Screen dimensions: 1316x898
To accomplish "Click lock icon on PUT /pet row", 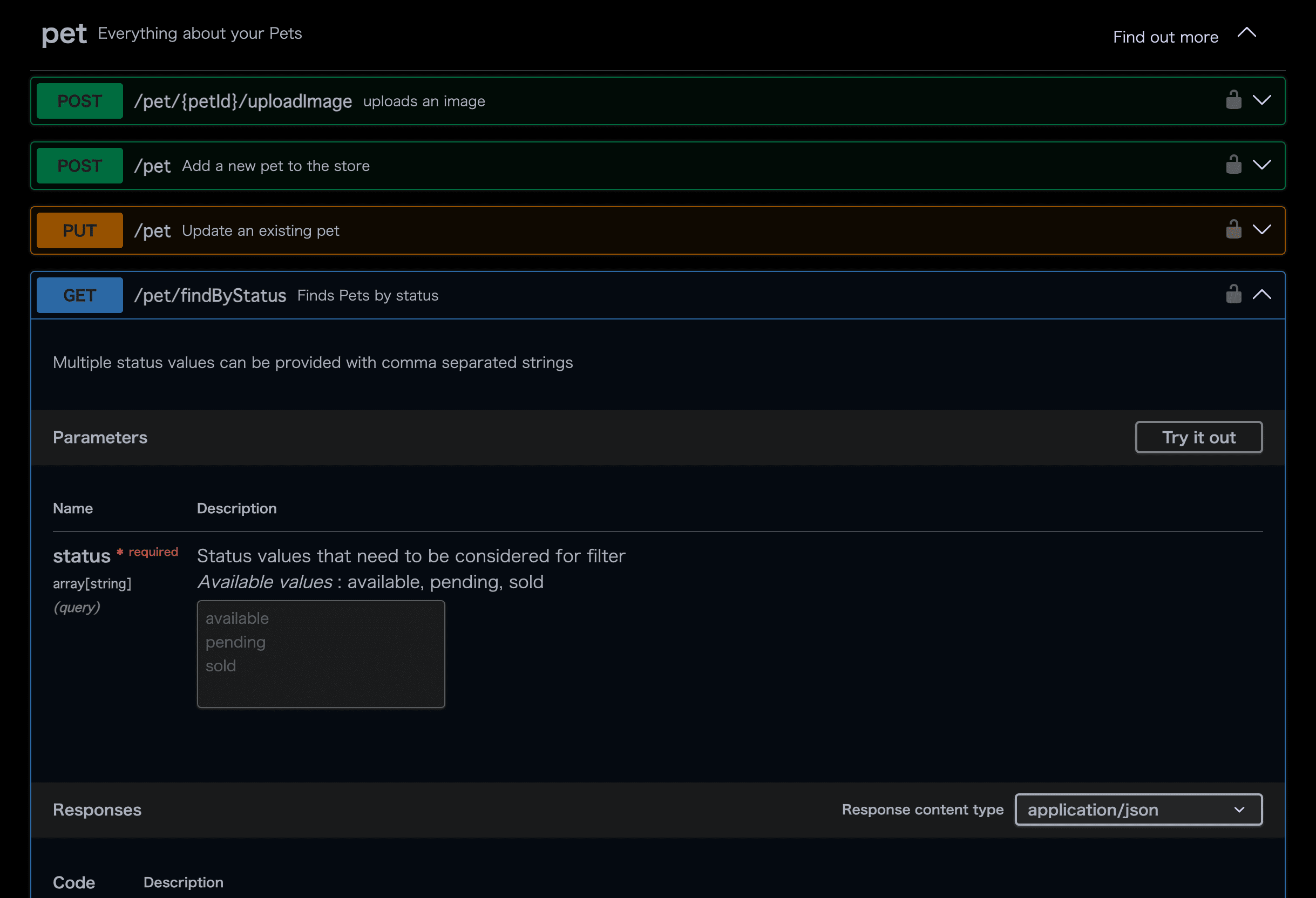I will [1233, 230].
